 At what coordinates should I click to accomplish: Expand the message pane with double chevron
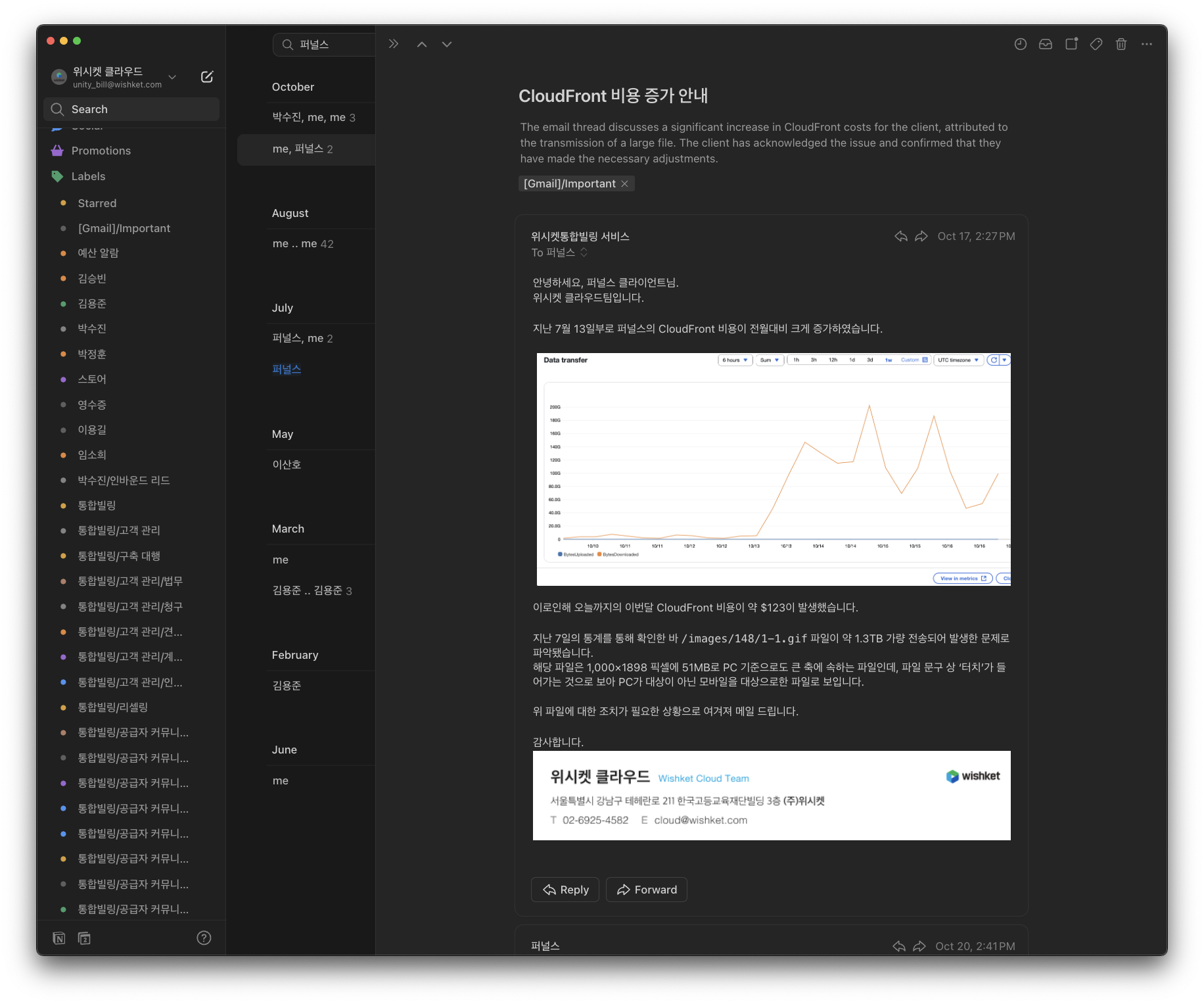click(x=394, y=44)
